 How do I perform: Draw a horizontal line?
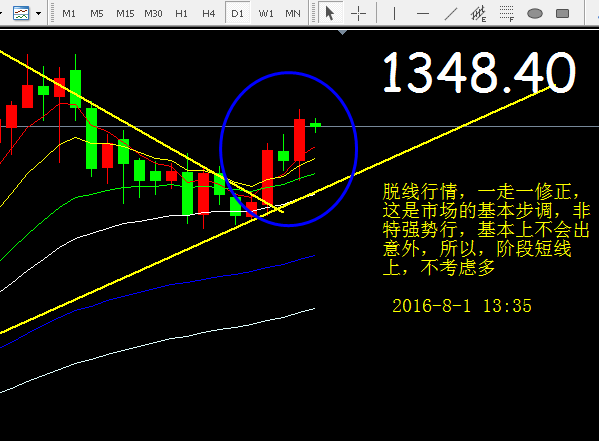click(423, 13)
